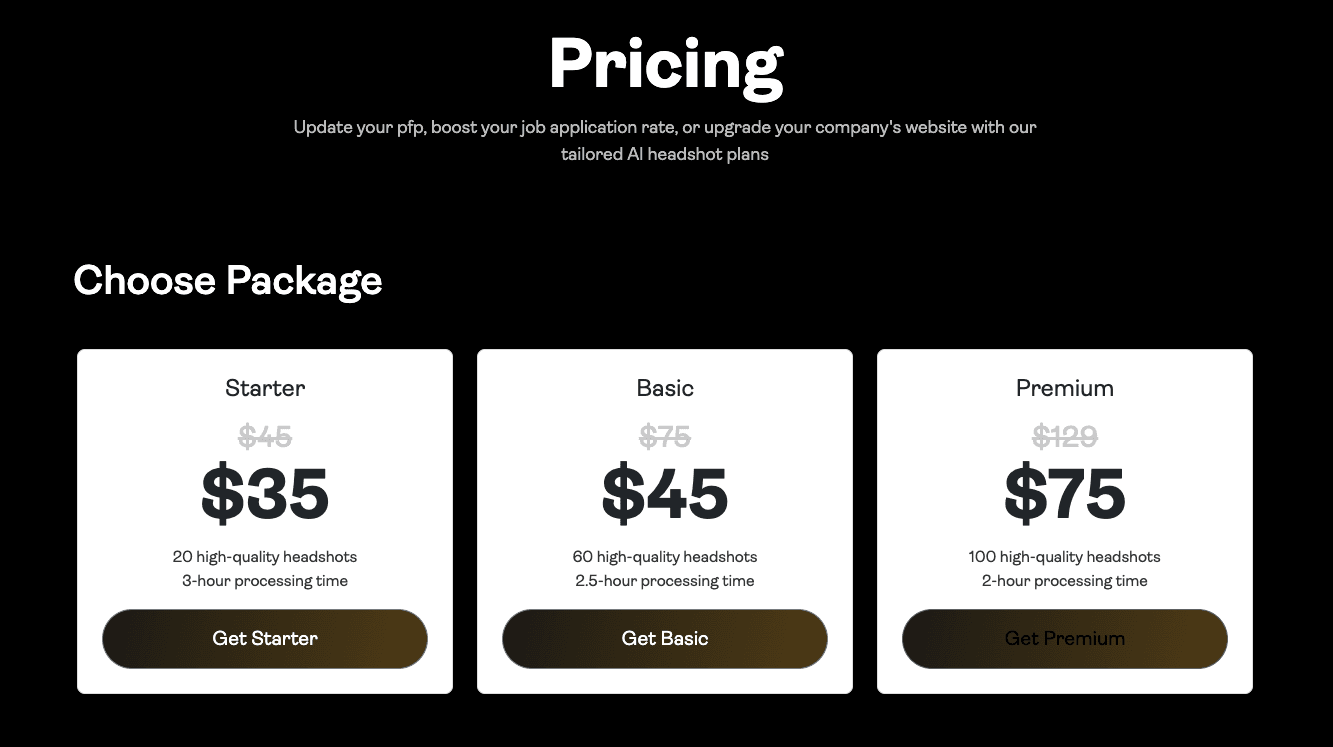Click the Get Basic button

pyautogui.click(x=664, y=638)
